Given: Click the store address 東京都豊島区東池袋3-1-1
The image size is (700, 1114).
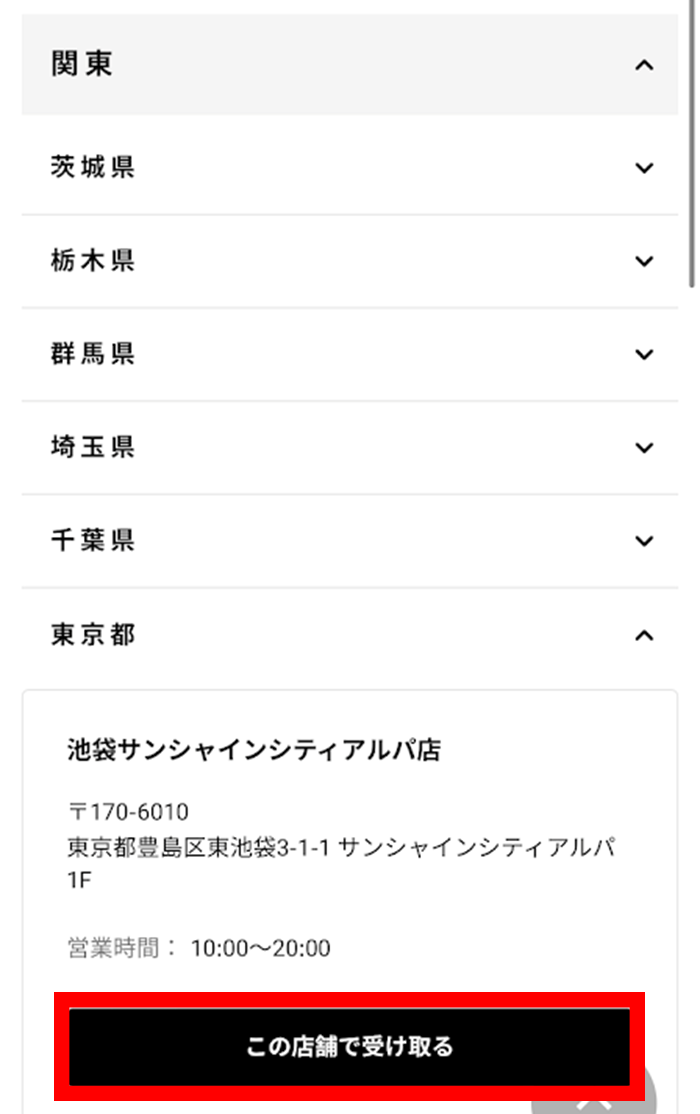Looking at the screenshot, I should pyautogui.click(x=198, y=847).
